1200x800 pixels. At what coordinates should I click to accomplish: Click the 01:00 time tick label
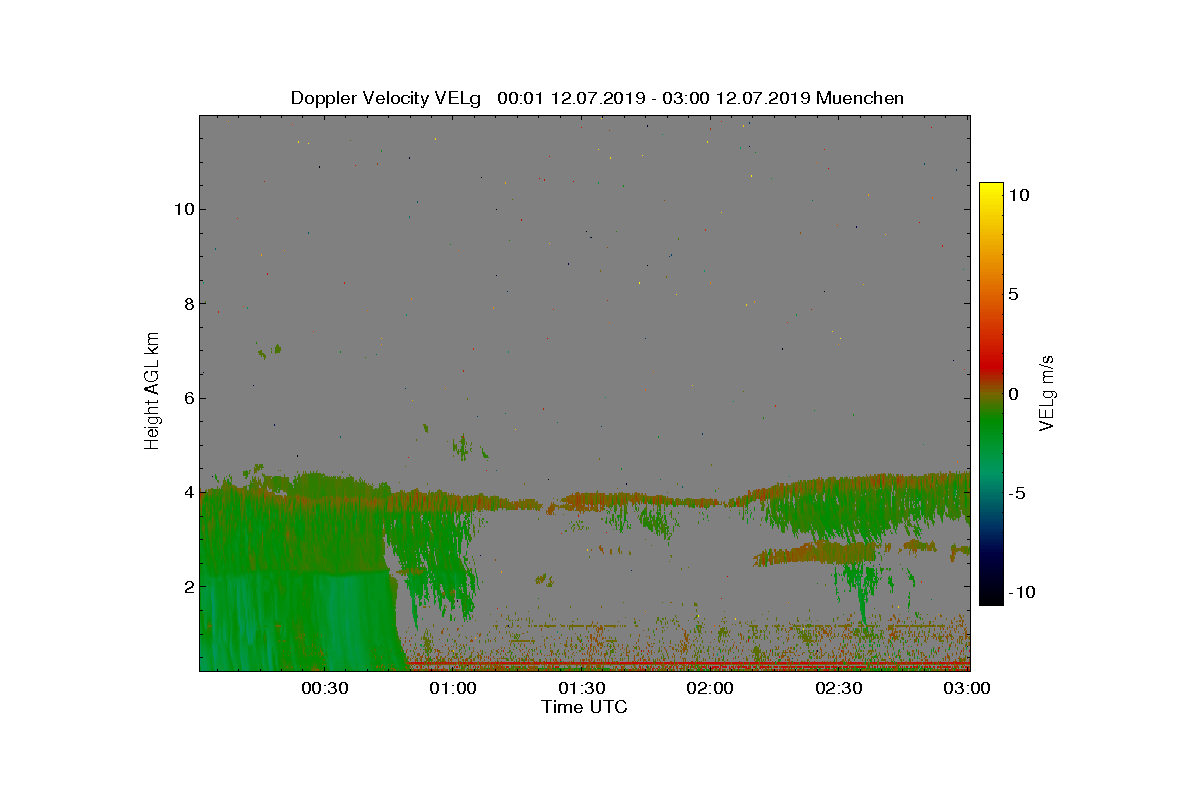click(453, 689)
